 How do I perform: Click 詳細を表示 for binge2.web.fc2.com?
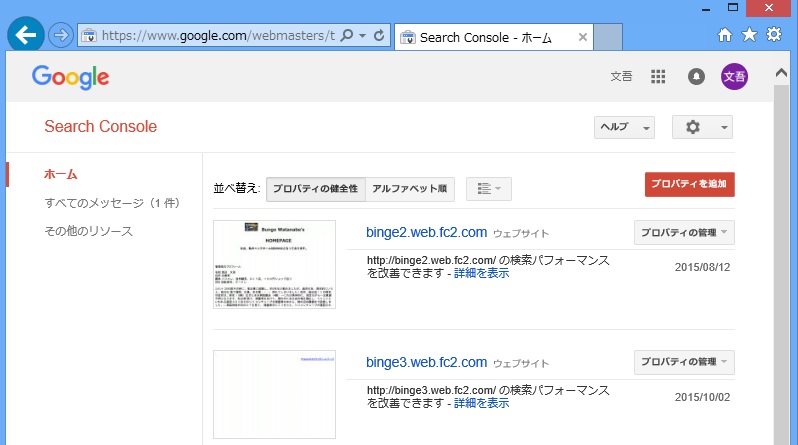pyautogui.click(x=481, y=273)
